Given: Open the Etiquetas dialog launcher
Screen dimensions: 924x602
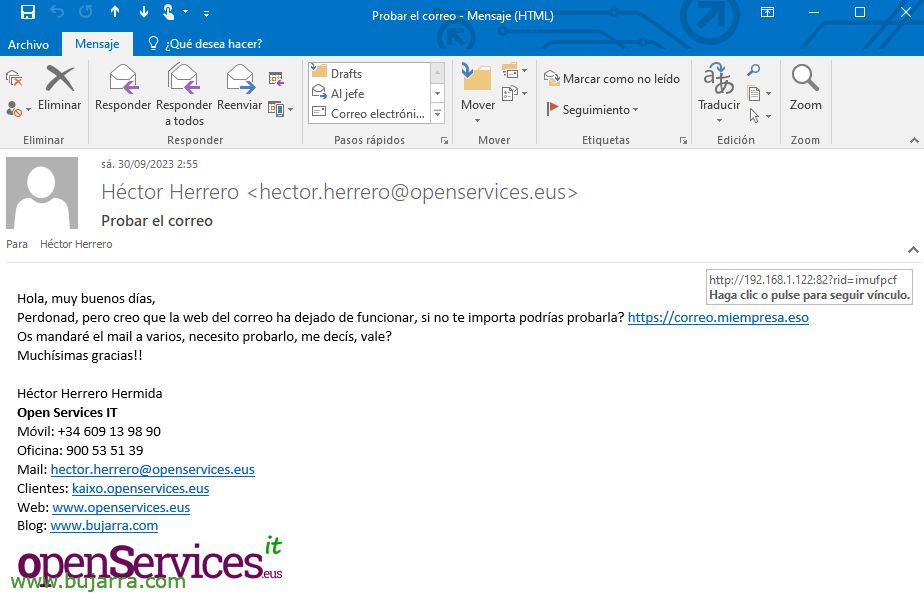Looking at the screenshot, I should [x=683, y=140].
